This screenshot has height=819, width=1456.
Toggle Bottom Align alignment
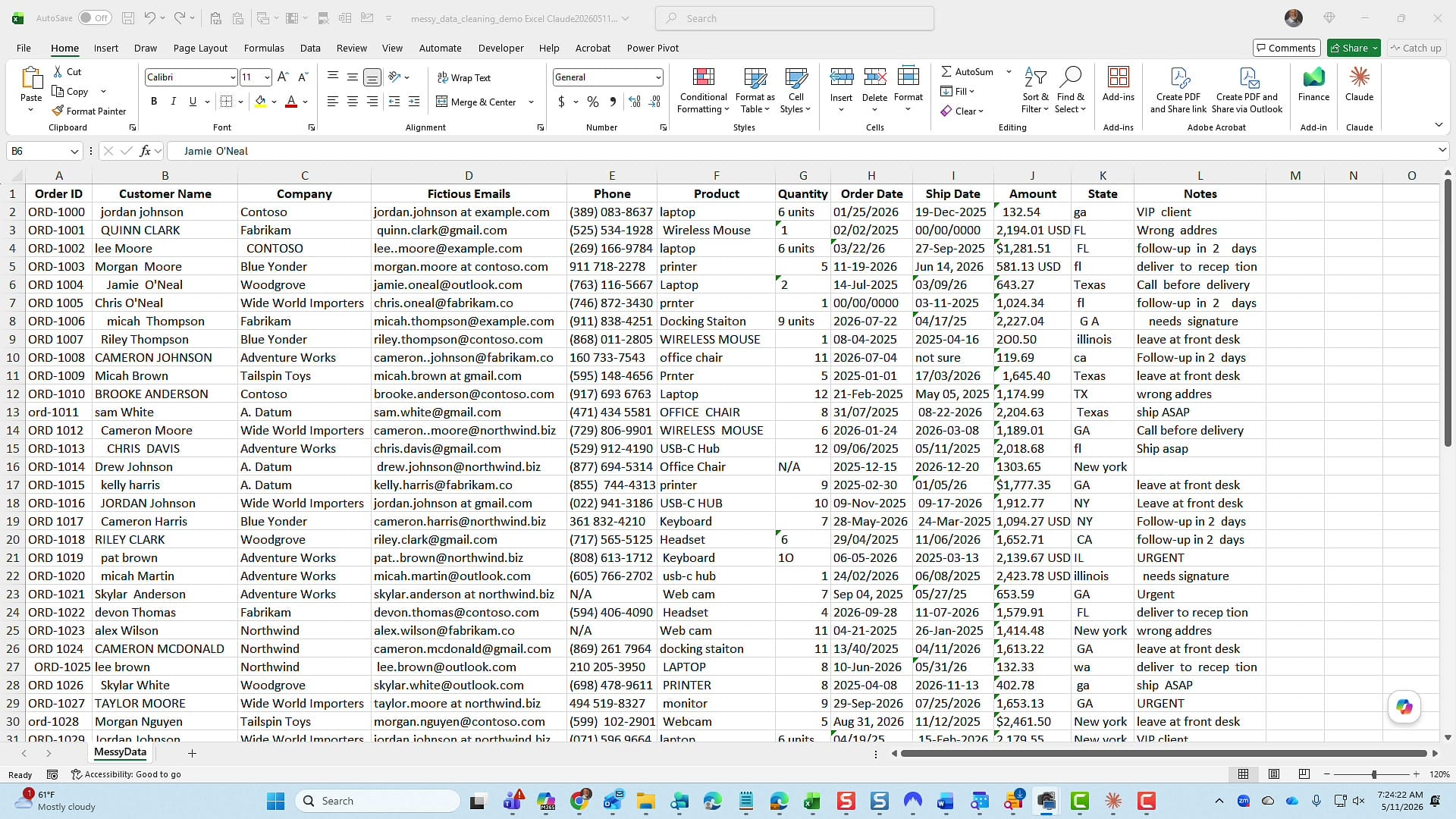pos(372,77)
